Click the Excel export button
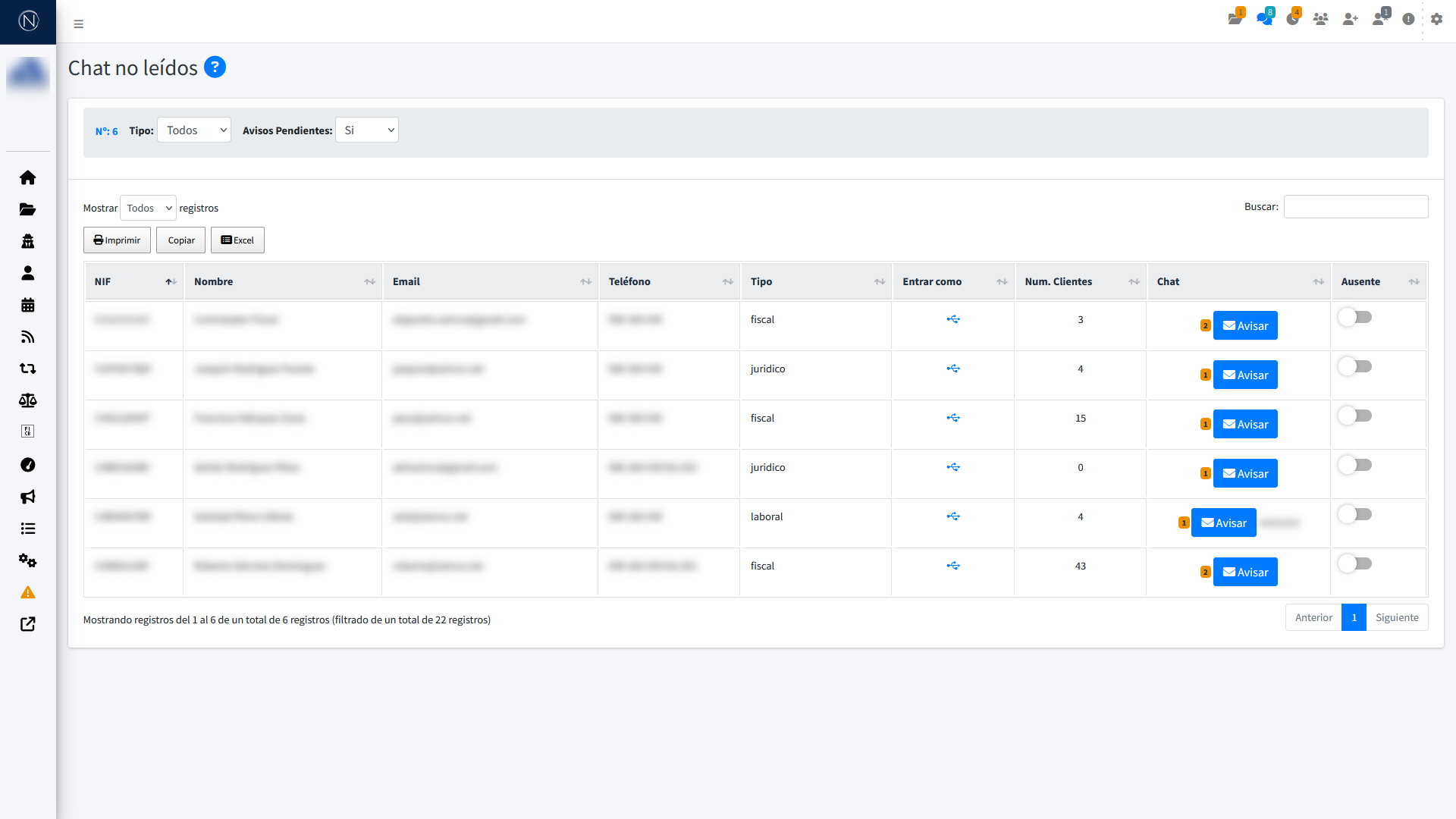 click(237, 240)
